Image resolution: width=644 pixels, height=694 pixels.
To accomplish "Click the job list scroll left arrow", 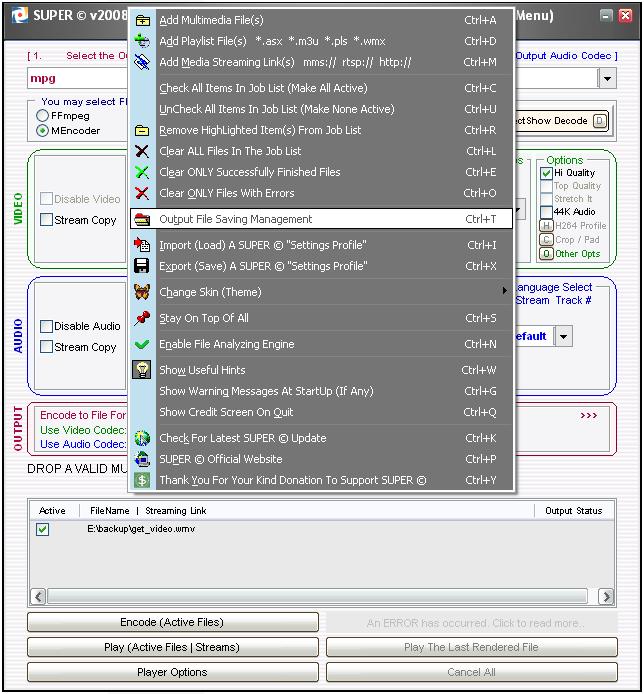I will (39, 596).
